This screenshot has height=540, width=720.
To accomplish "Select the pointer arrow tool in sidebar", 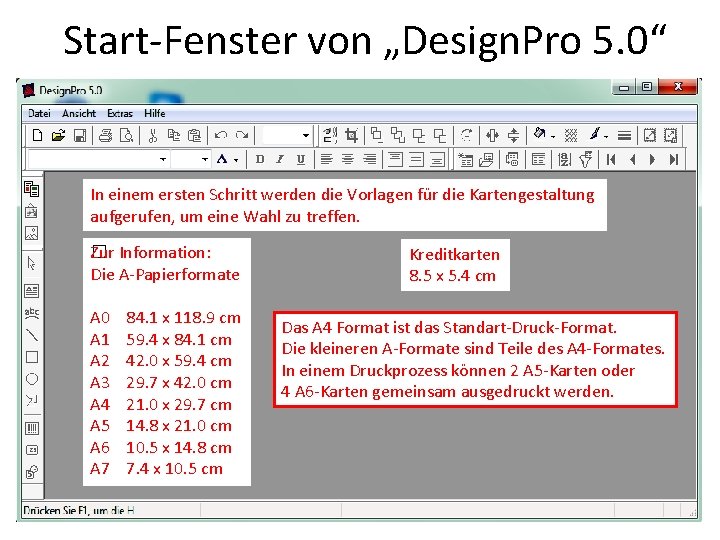I will pos(32,264).
